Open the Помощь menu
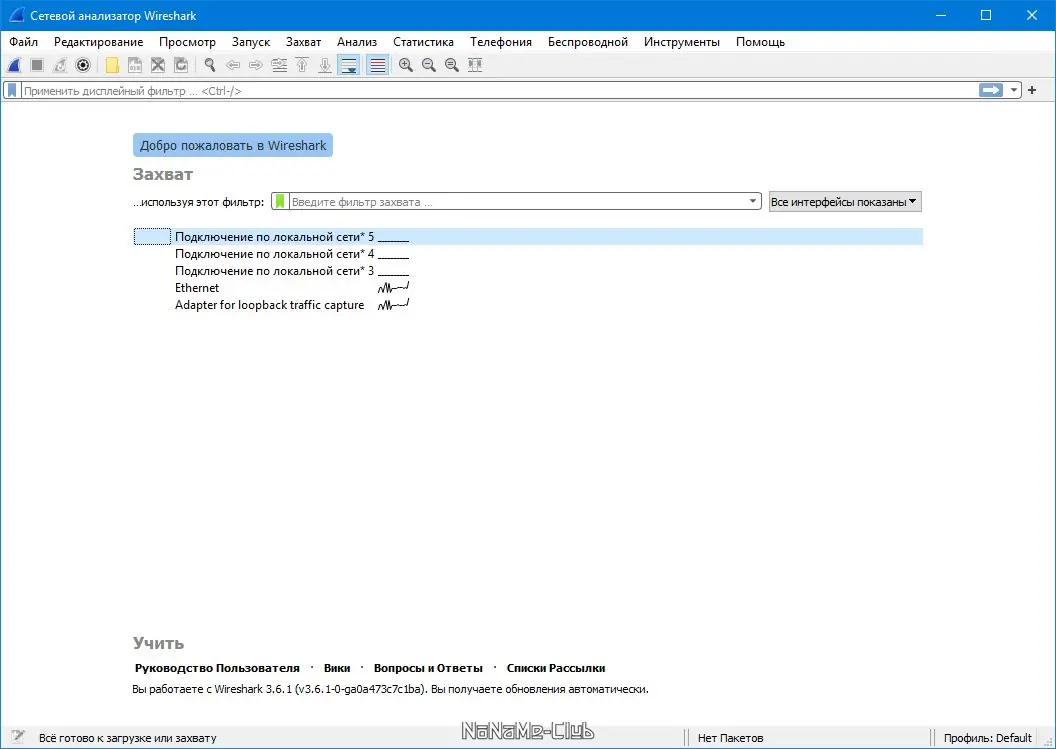Screen dimensions: 1056x749 760,42
